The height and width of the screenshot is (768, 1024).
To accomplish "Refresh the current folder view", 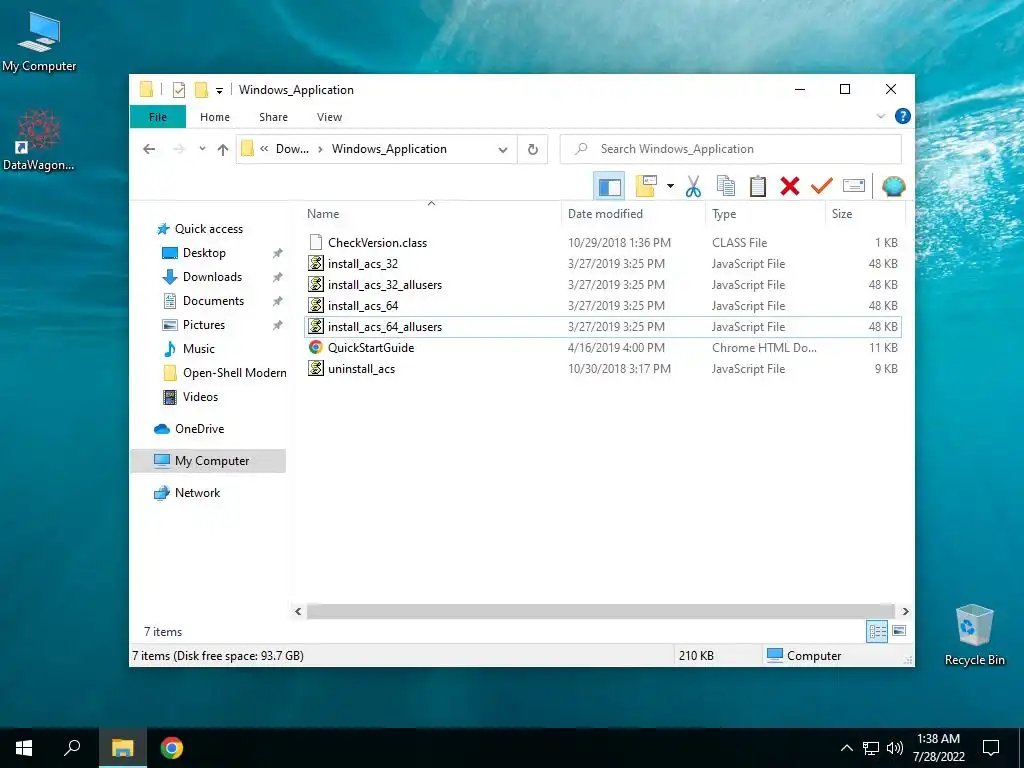I will pyautogui.click(x=533, y=150).
